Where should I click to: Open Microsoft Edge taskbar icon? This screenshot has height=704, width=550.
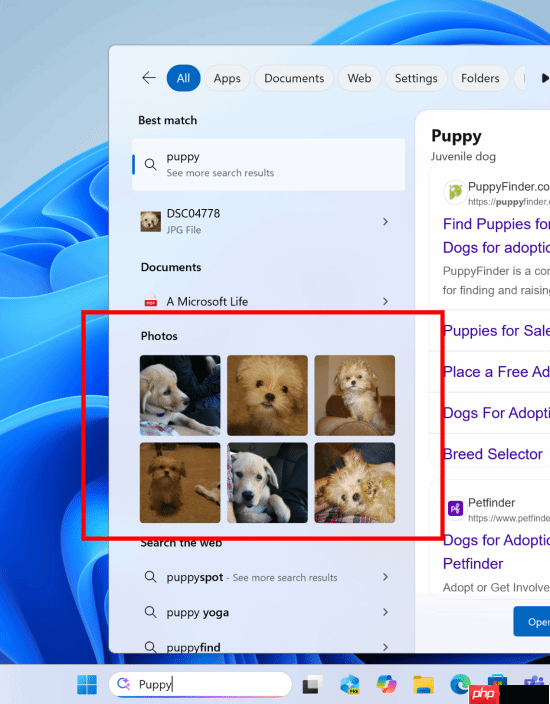pyautogui.click(x=460, y=683)
